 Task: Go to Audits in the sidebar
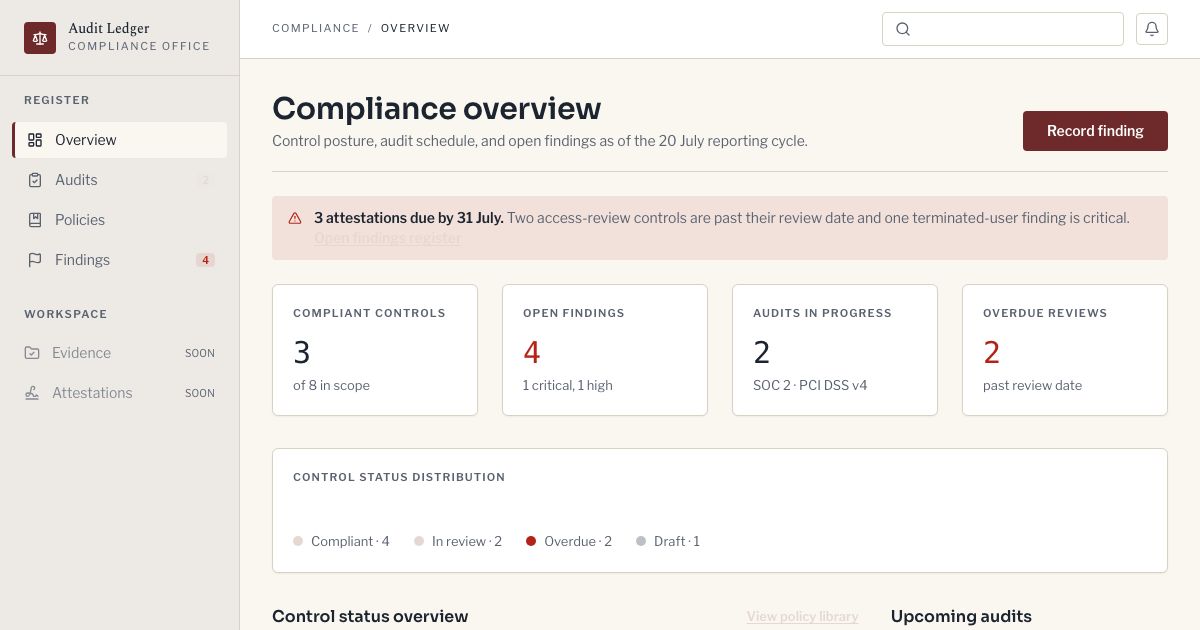(x=120, y=180)
